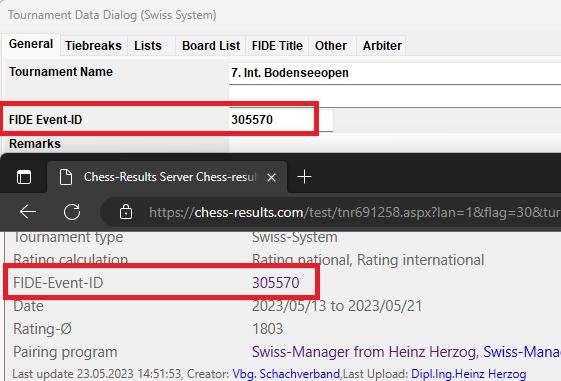Open Dipl.Ing.Heinz Herzog uploader link
Image resolution: width=561 pixels, height=381 pixels.
(x=468, y=374)
